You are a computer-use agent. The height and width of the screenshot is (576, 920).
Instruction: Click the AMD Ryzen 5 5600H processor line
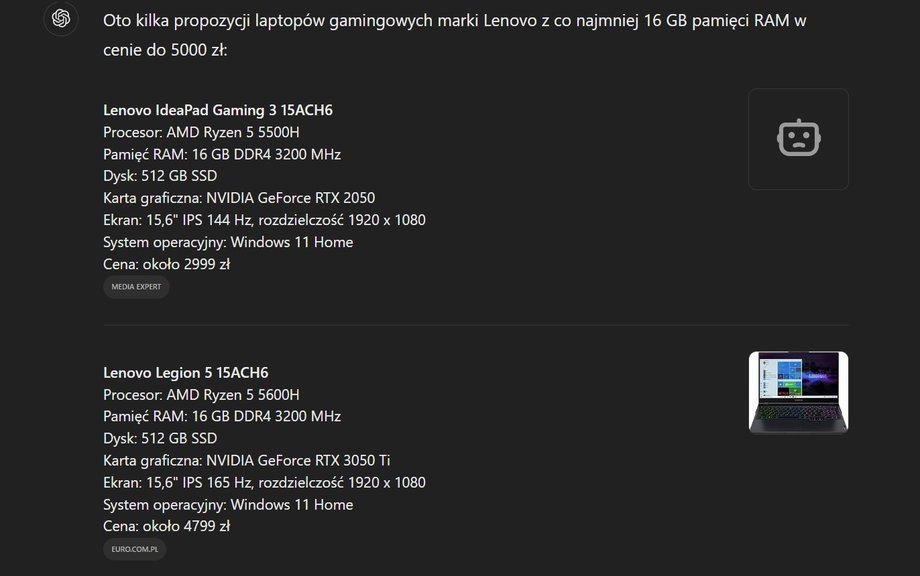coord(201,395)
